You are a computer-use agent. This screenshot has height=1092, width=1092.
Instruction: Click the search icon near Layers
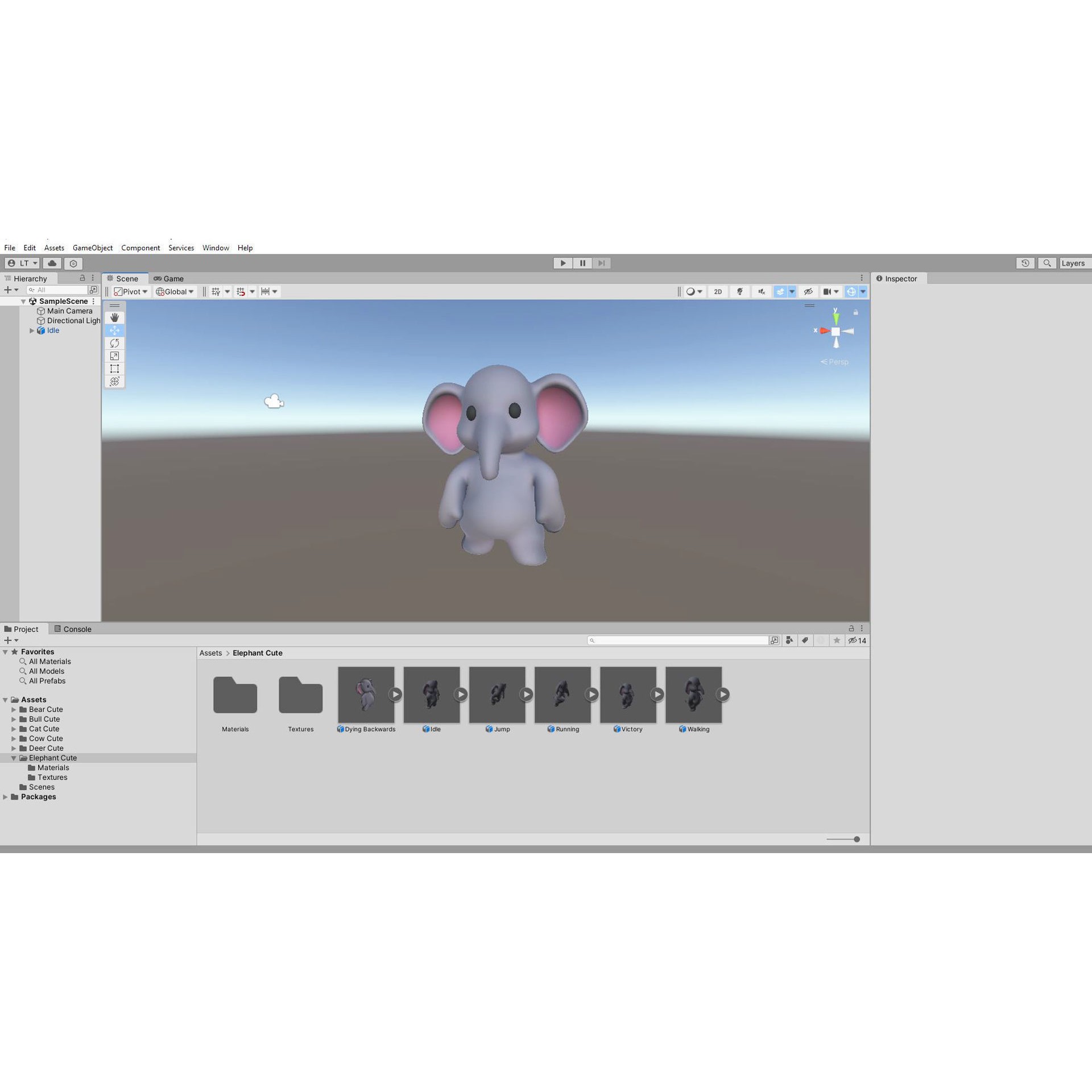1047,263
